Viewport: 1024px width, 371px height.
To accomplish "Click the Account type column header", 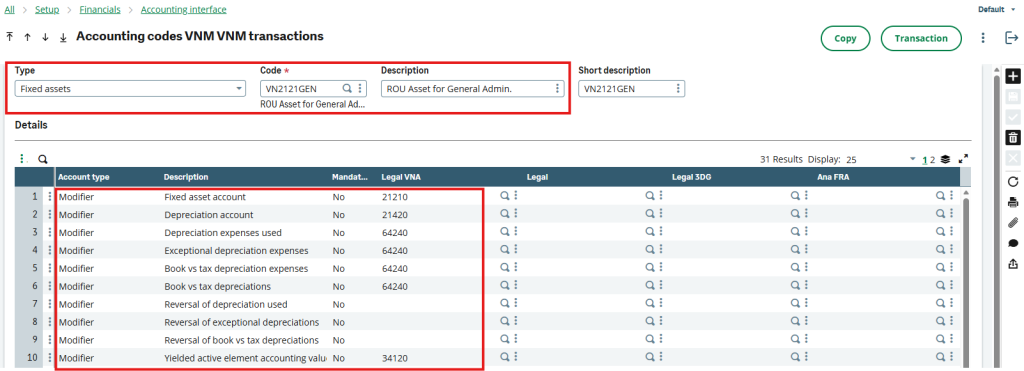I will point(84,177).
